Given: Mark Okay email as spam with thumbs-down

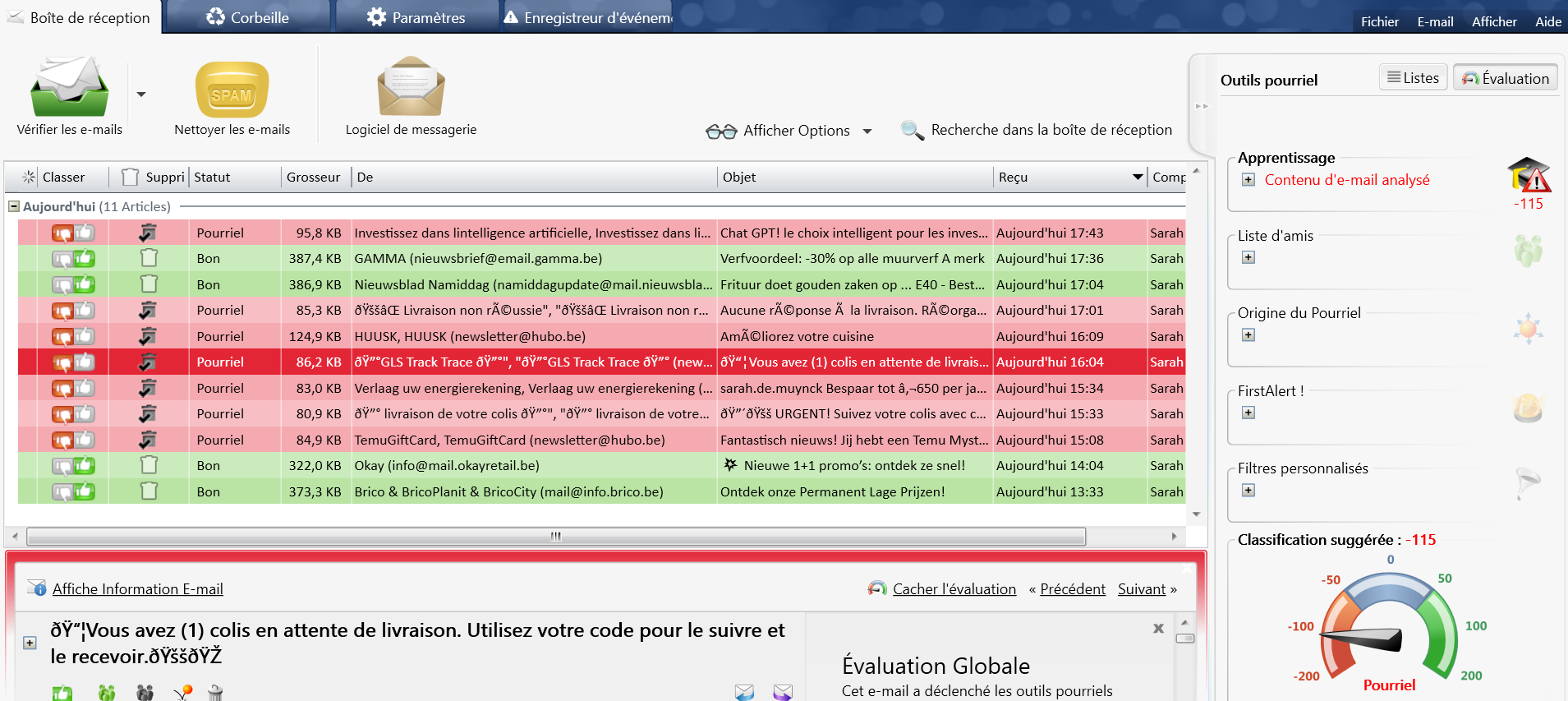Looking at the screenshot, I should [x=63, y=466].
